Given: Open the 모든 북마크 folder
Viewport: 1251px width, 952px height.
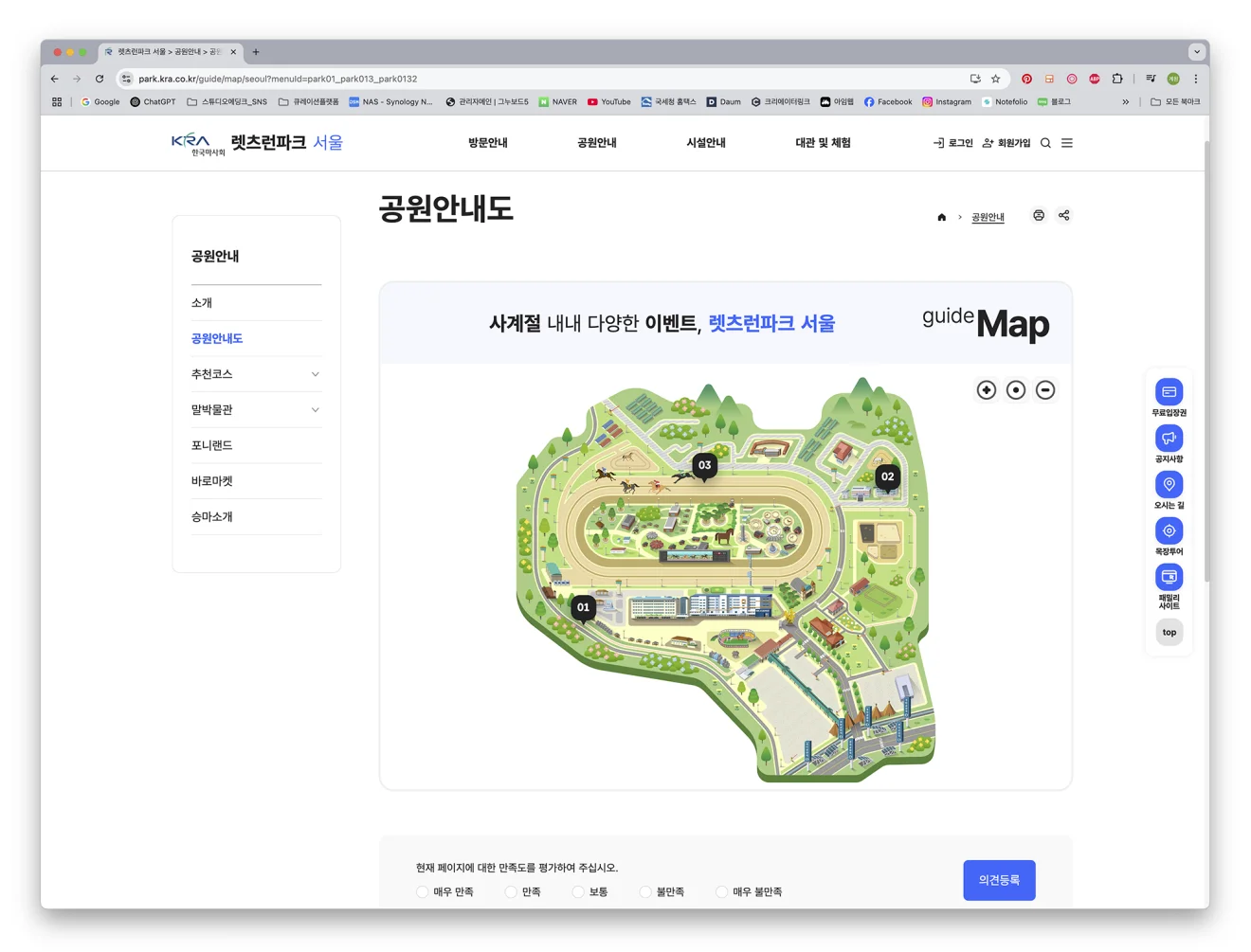Looking at the screenshot, I should 1175,101.
